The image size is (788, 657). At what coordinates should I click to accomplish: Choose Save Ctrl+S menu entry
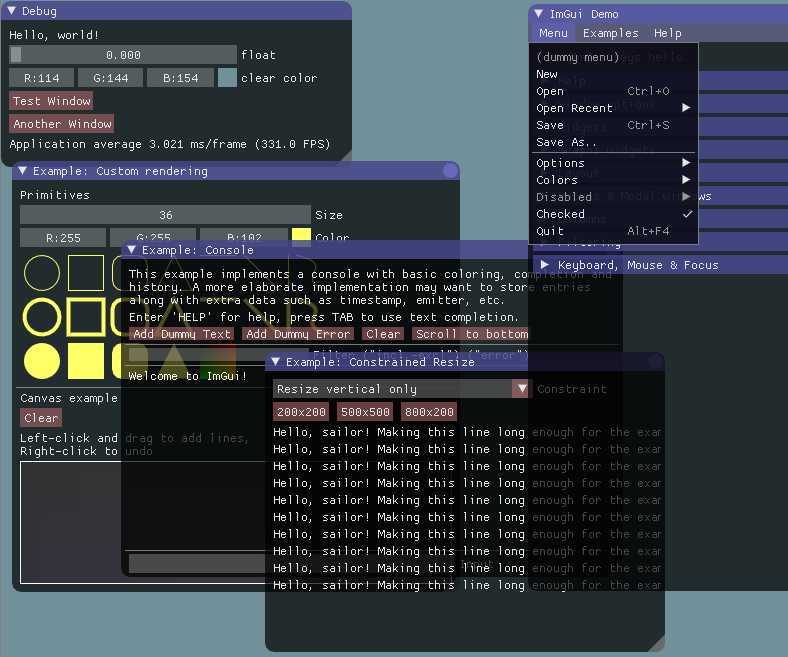(613, 125)
